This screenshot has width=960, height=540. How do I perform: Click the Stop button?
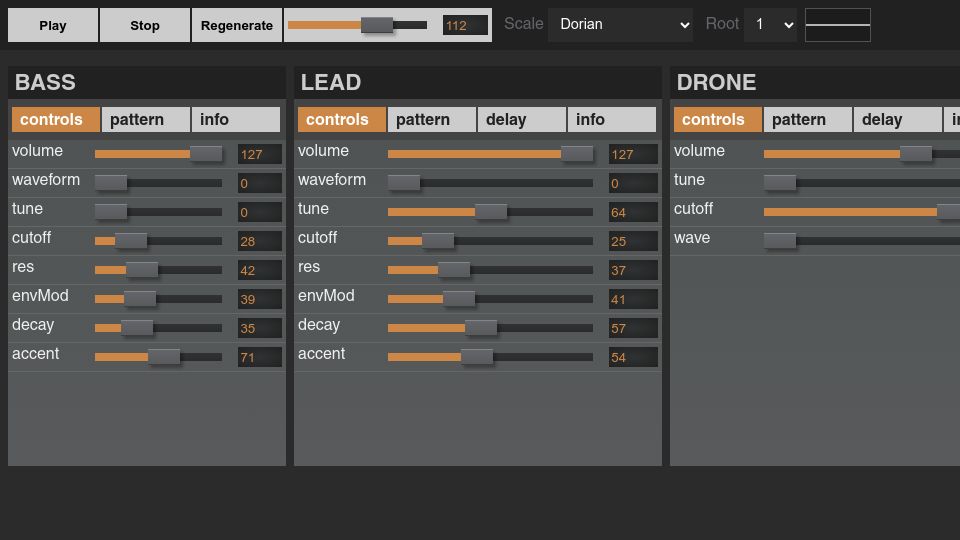(144, 25)
